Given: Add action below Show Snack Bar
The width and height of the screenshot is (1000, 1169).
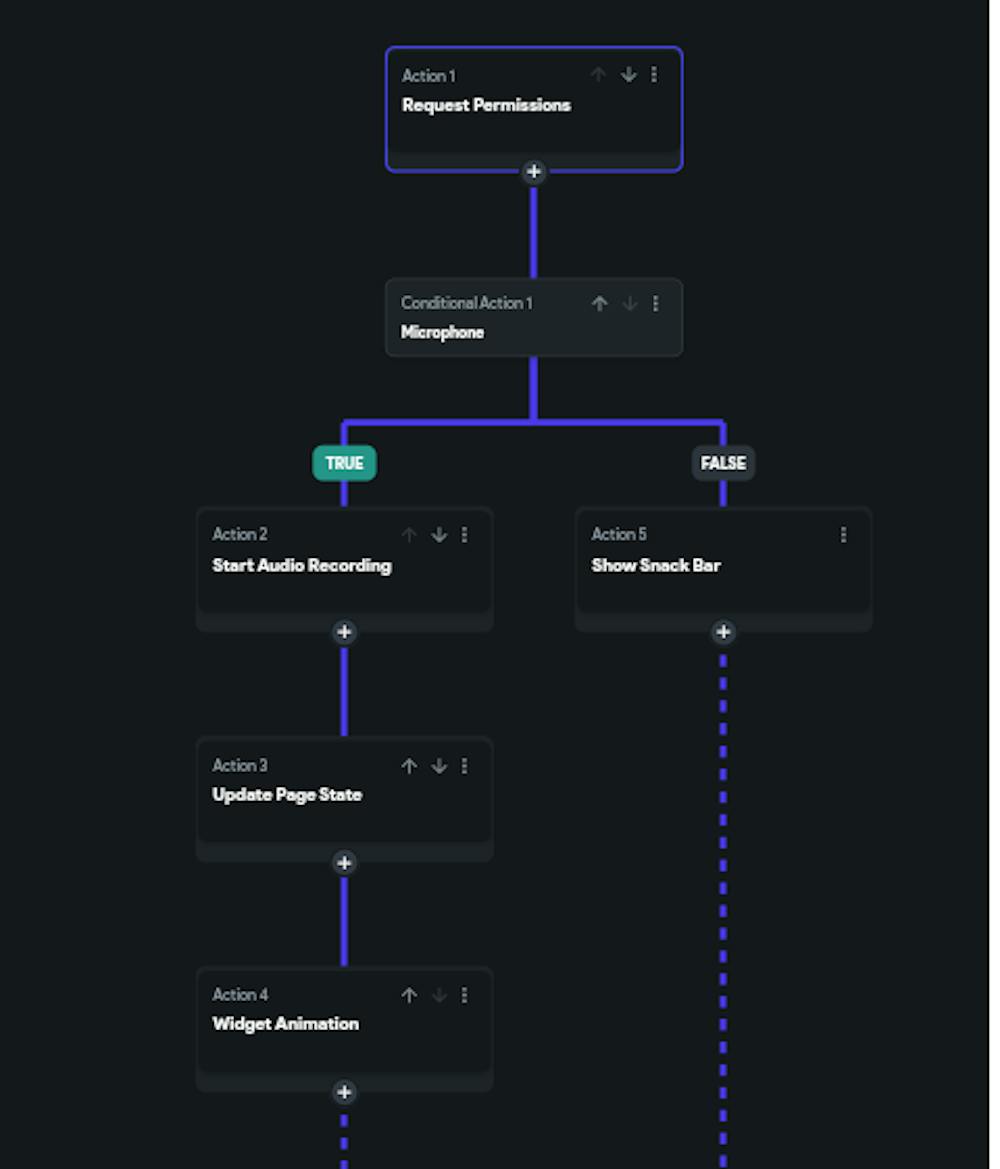Looking at the screenshot, I should click(x=723, y=632).
